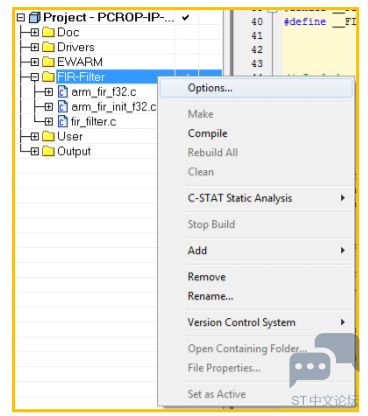The height and width of the screenshot is (416, 368).
Task: Expand the User folder
Action: coord(34,136)
